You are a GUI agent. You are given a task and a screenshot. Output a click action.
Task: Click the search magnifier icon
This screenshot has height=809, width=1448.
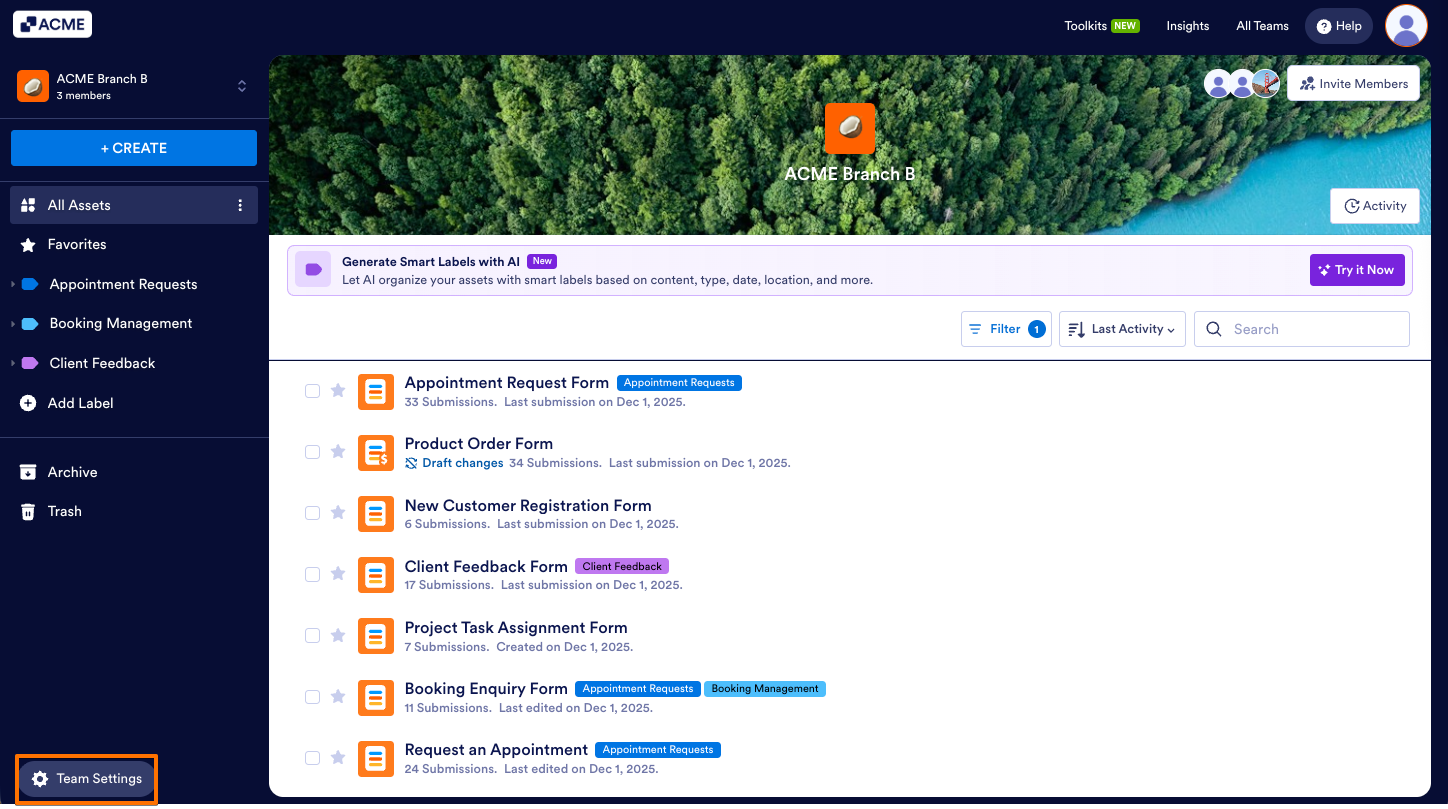[x=1214, y=329]
